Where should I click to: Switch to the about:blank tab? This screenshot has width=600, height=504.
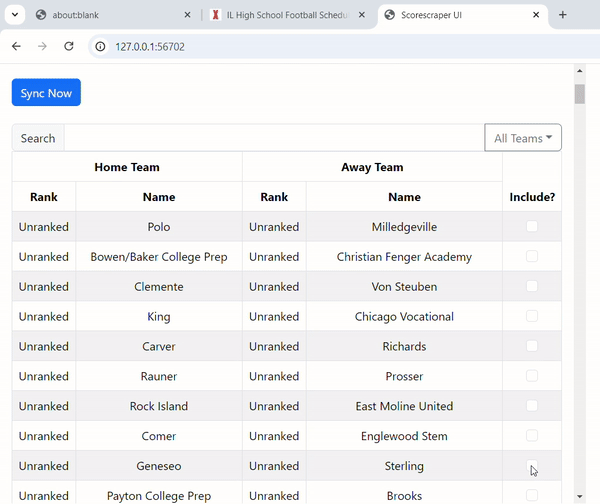click(113, 15)
